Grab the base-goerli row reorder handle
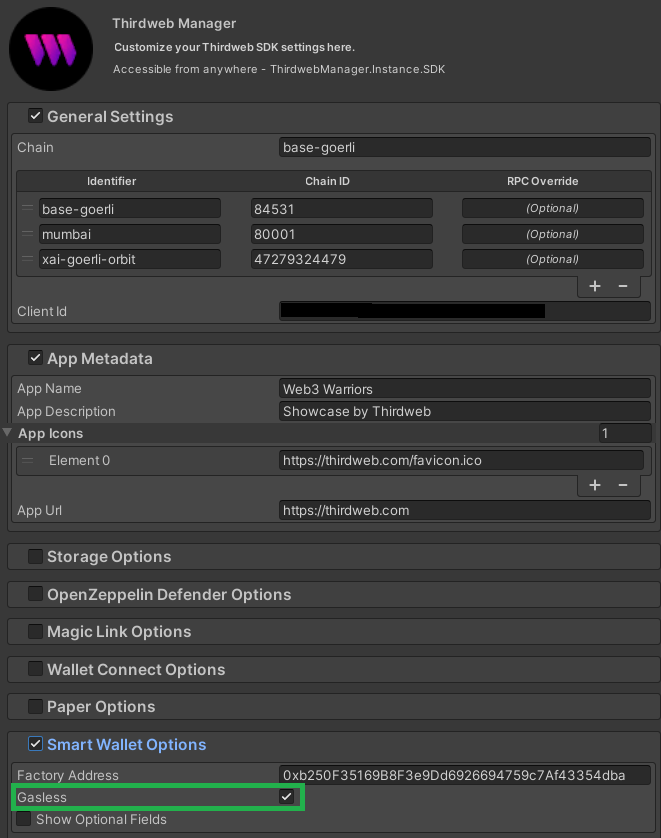The width and height of the screenshot is (661, 838). [27, 208]
